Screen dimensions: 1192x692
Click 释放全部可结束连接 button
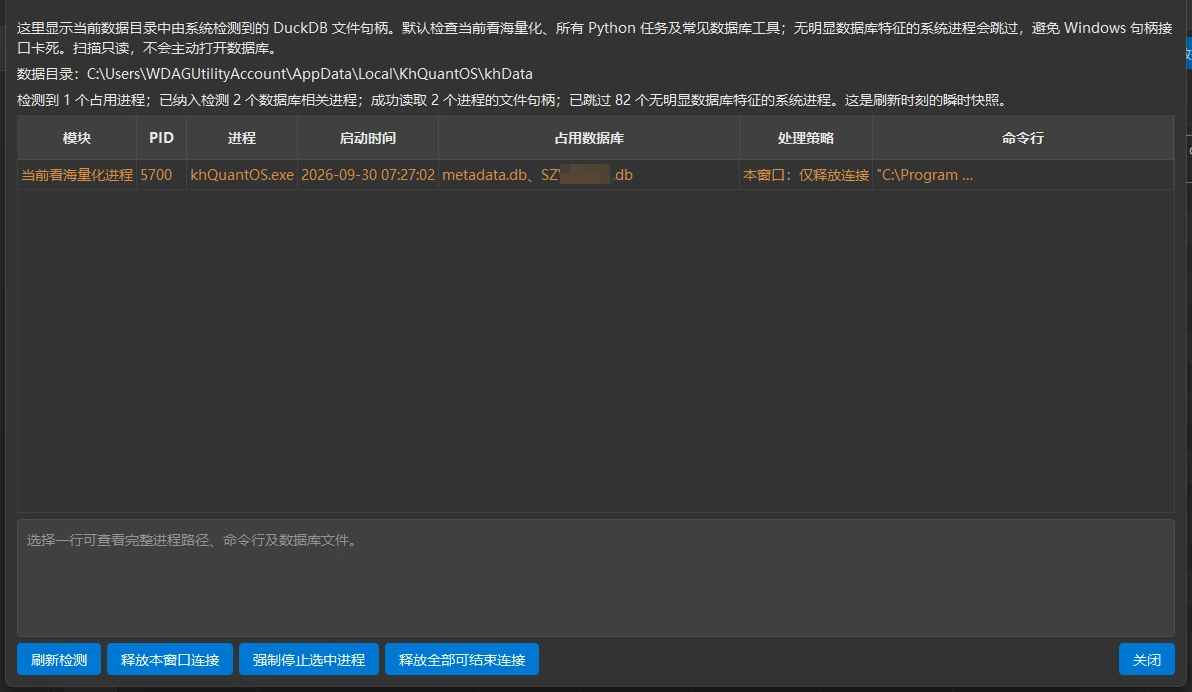point(461,659)
